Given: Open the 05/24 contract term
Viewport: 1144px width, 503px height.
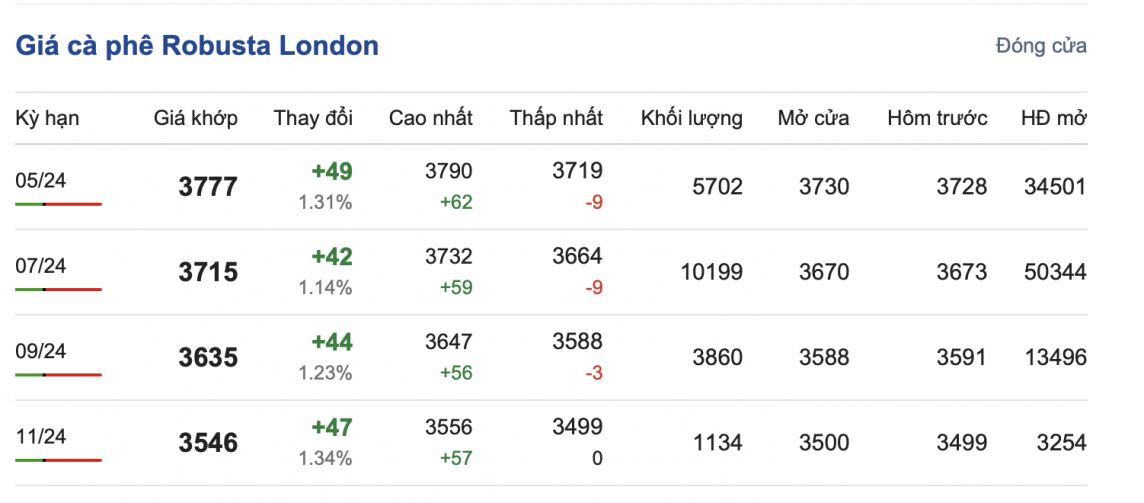Looking at the screenshot, I should (40, 180).
